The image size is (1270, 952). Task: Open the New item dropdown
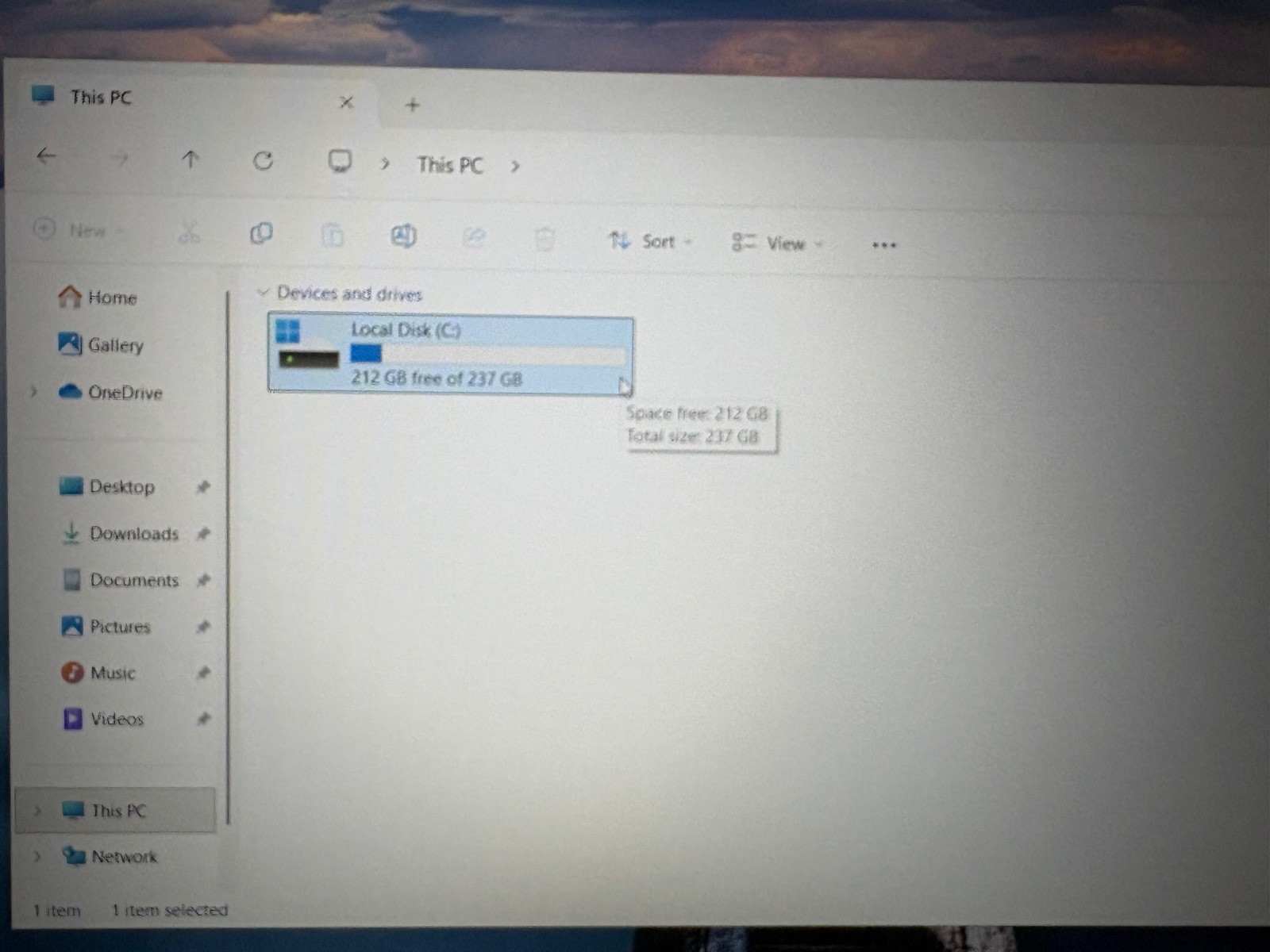(79, 230)
